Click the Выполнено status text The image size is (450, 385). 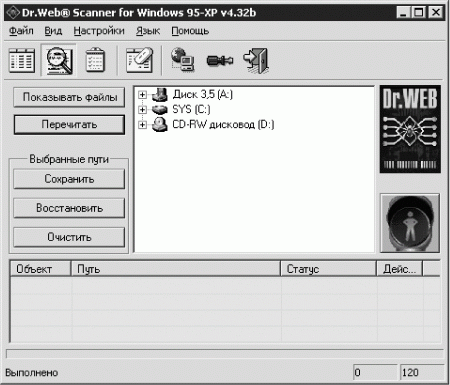coord(32,372)
